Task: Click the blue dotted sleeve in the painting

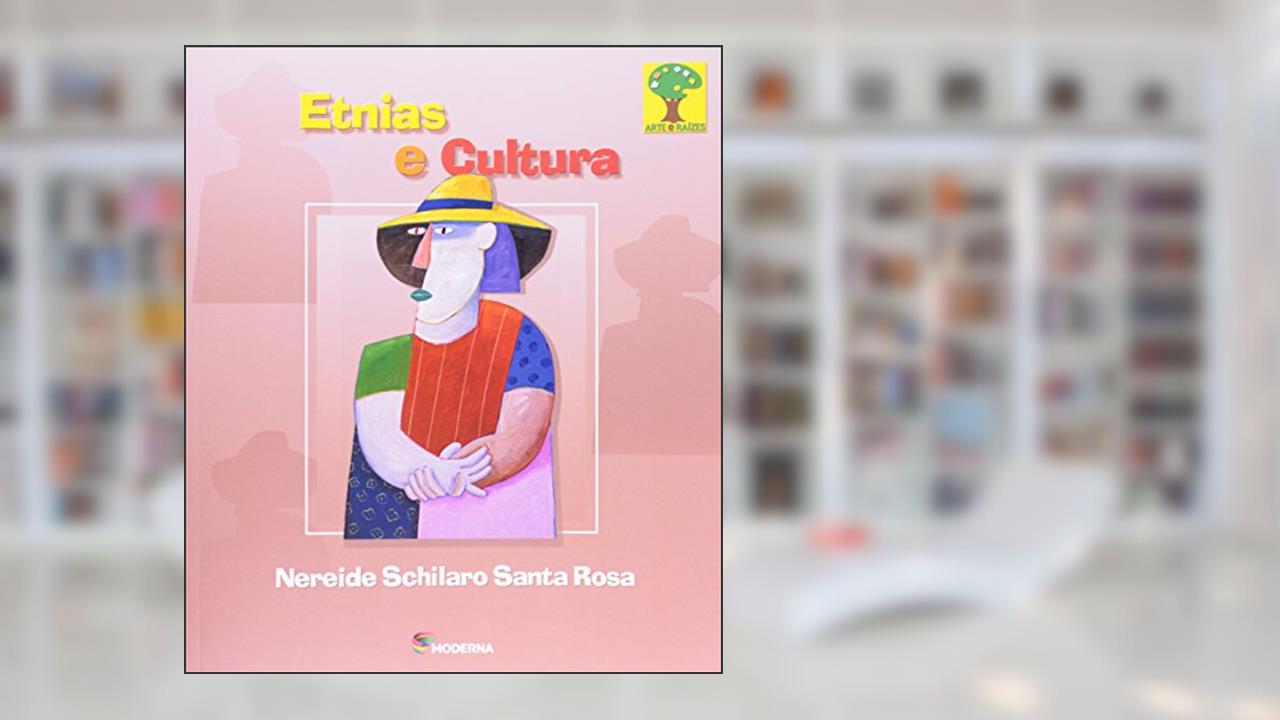Action: click(531, 355)
